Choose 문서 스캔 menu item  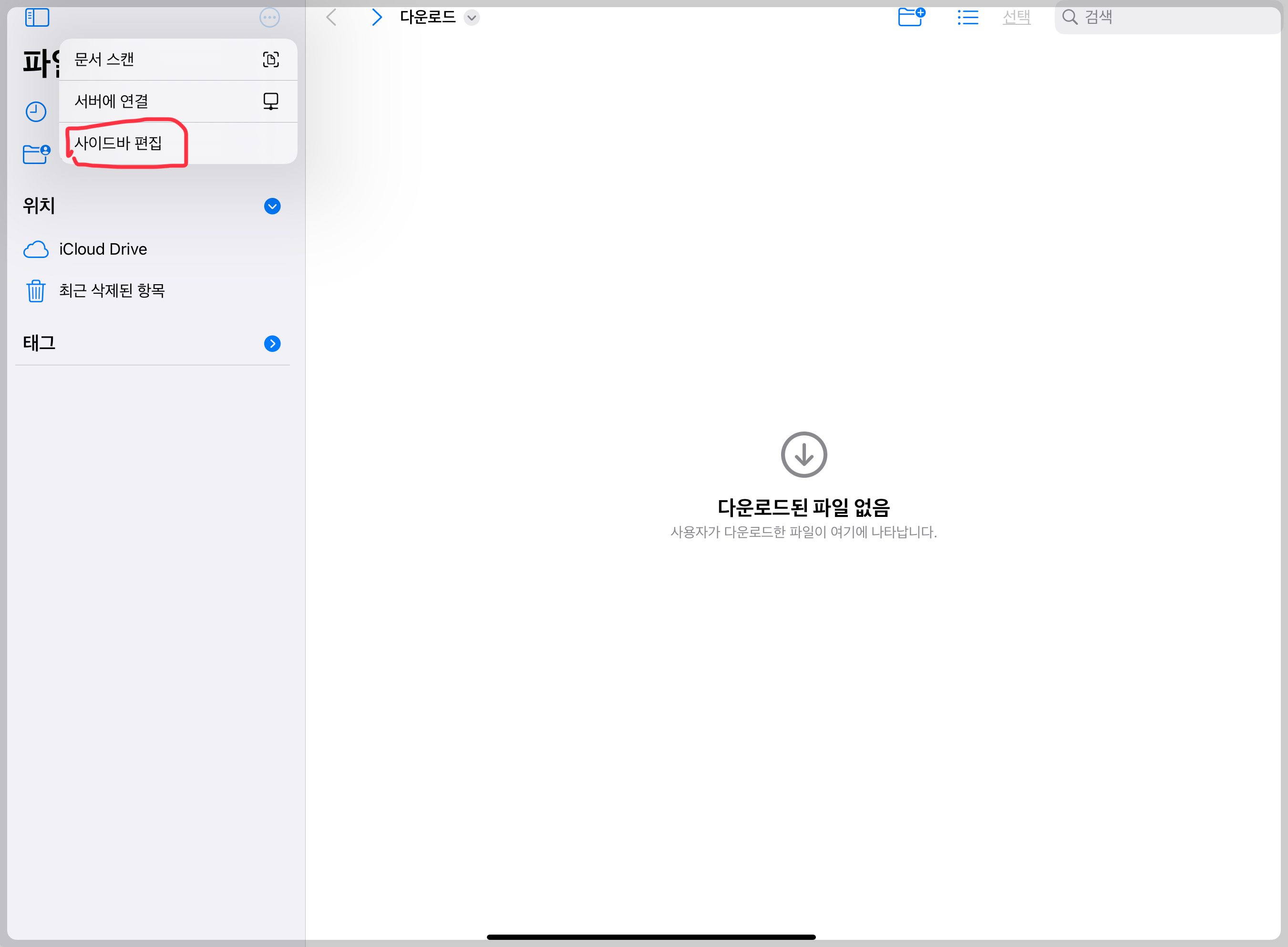[x=104, y=60]
